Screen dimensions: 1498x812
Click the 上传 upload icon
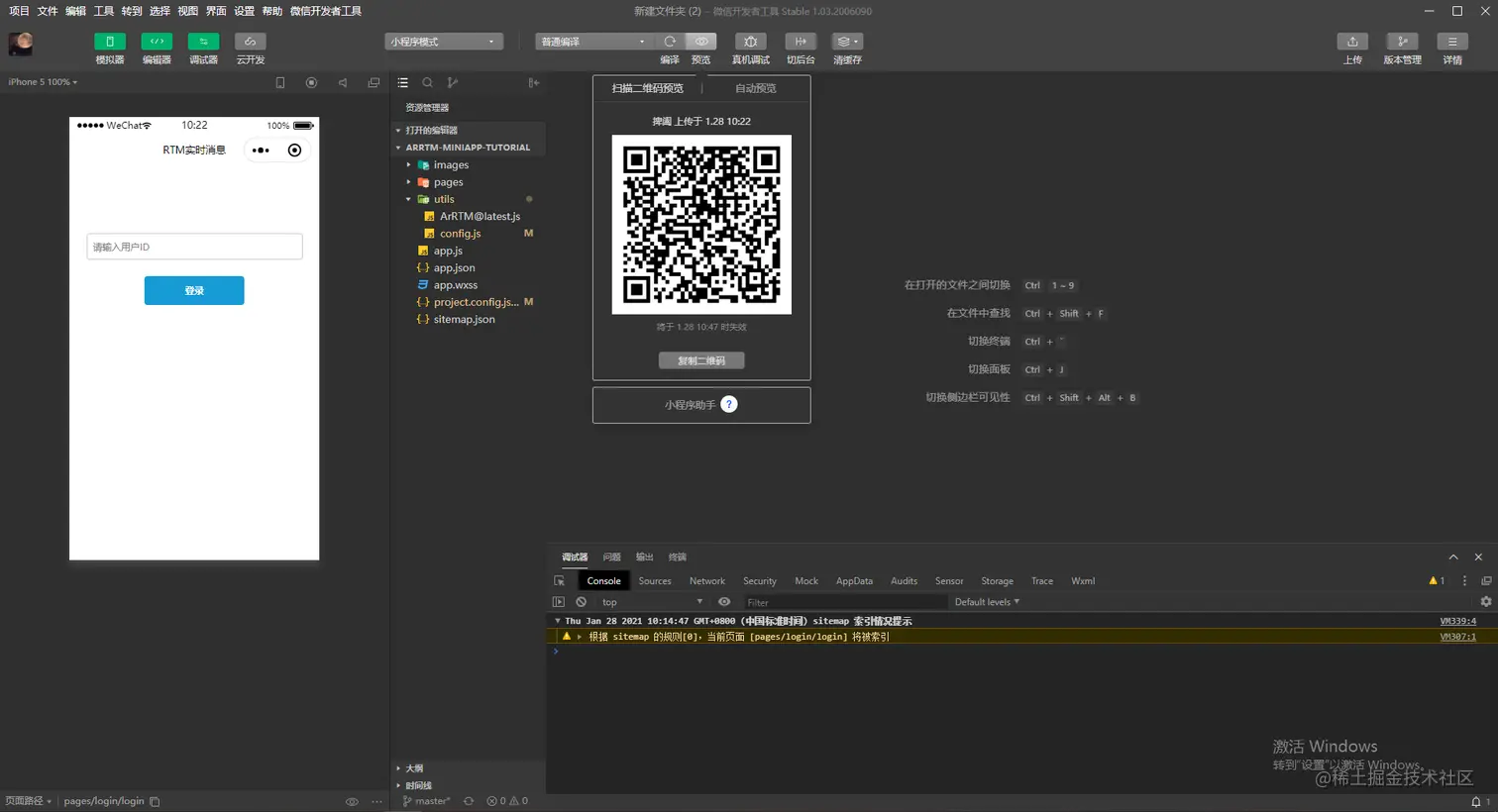(1352, 42)
